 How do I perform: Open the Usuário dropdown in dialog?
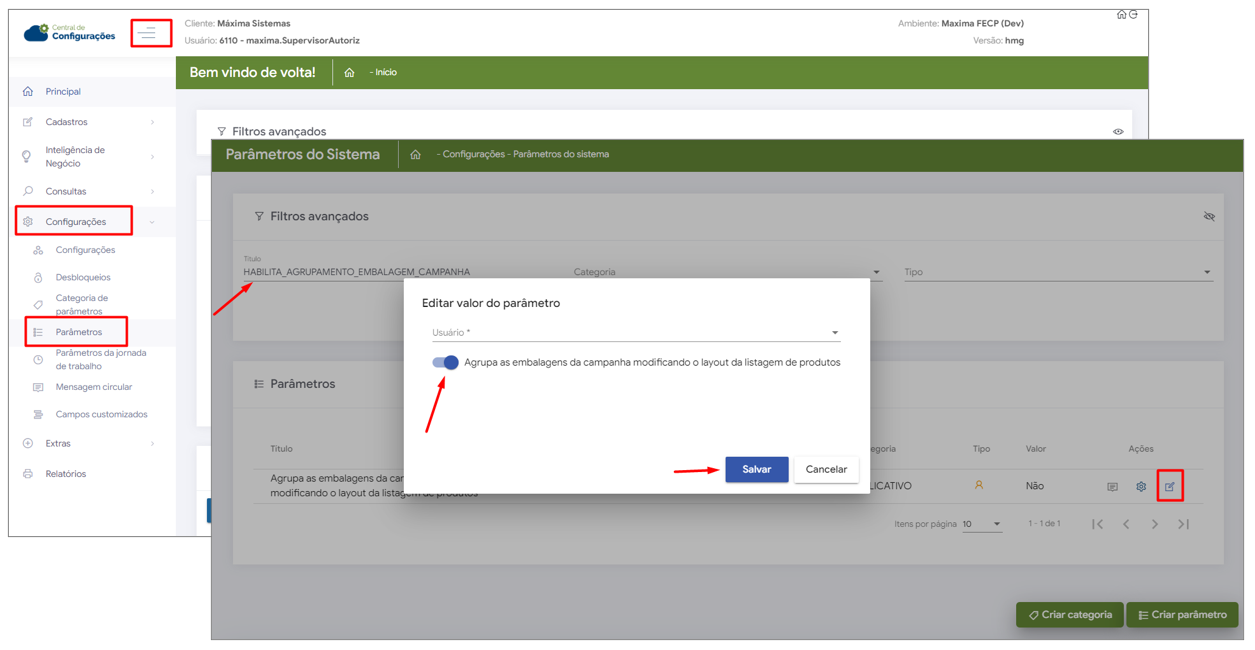coord(635,333)
